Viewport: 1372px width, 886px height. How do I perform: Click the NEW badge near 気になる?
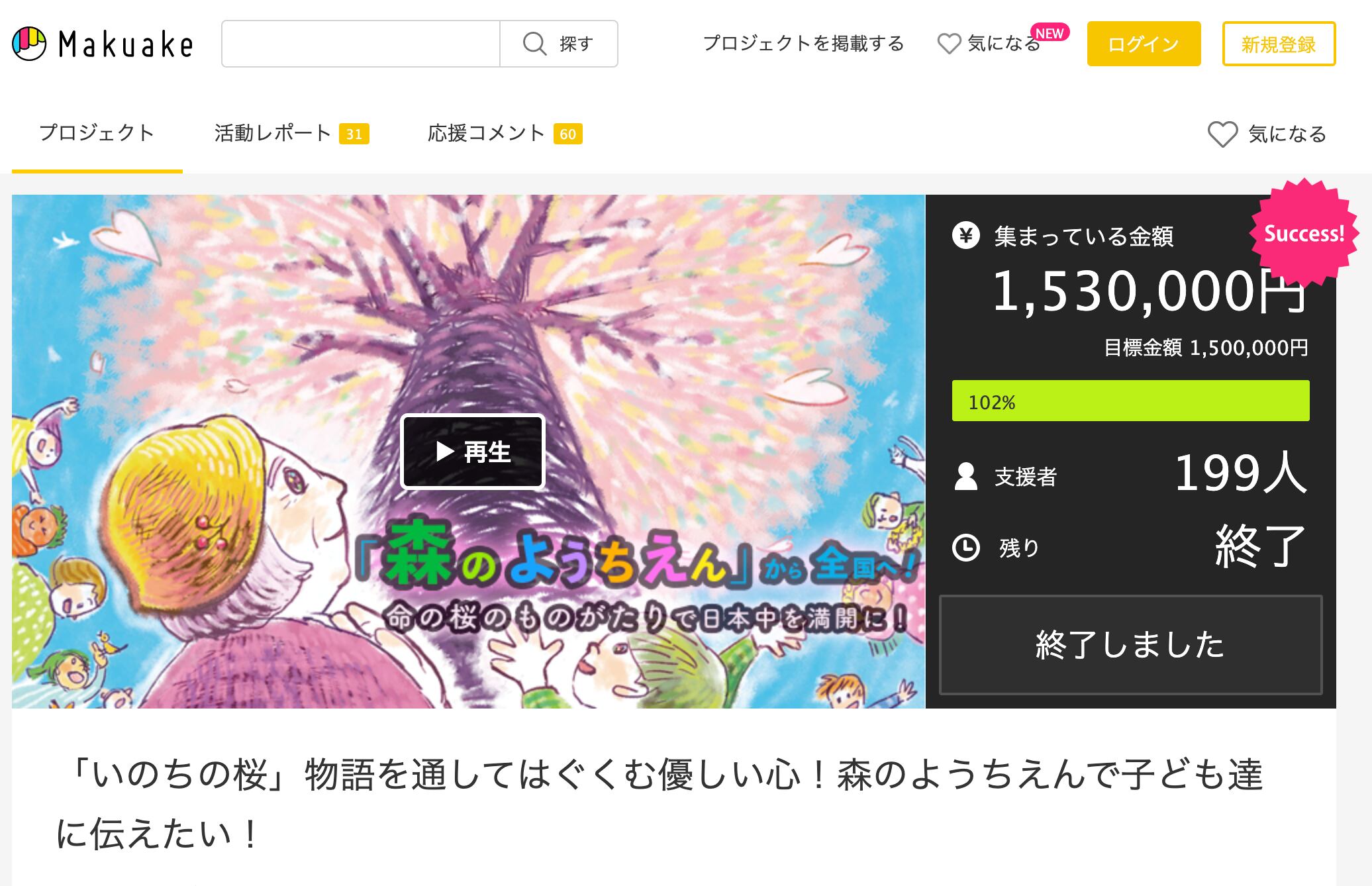(1050, 33)
